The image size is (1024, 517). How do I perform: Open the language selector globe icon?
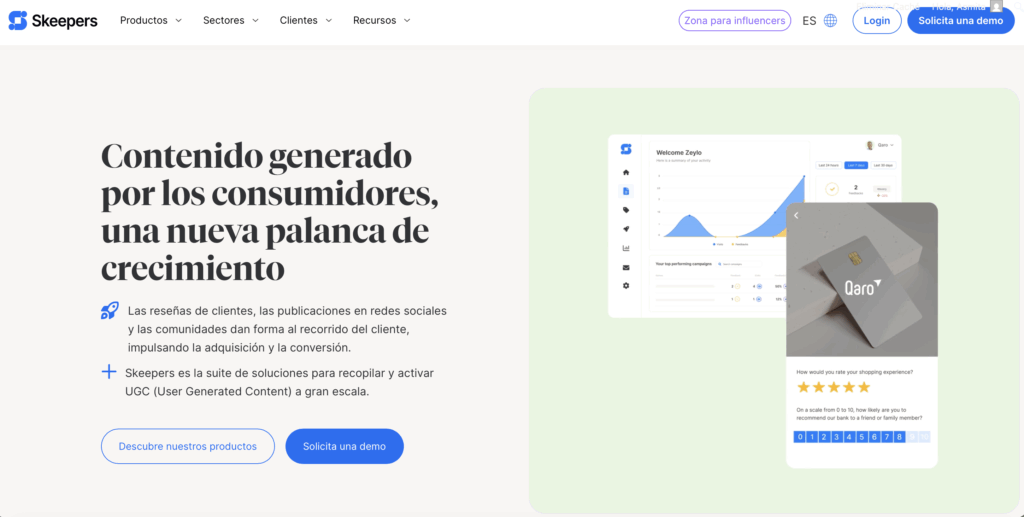tap(830, 20)
